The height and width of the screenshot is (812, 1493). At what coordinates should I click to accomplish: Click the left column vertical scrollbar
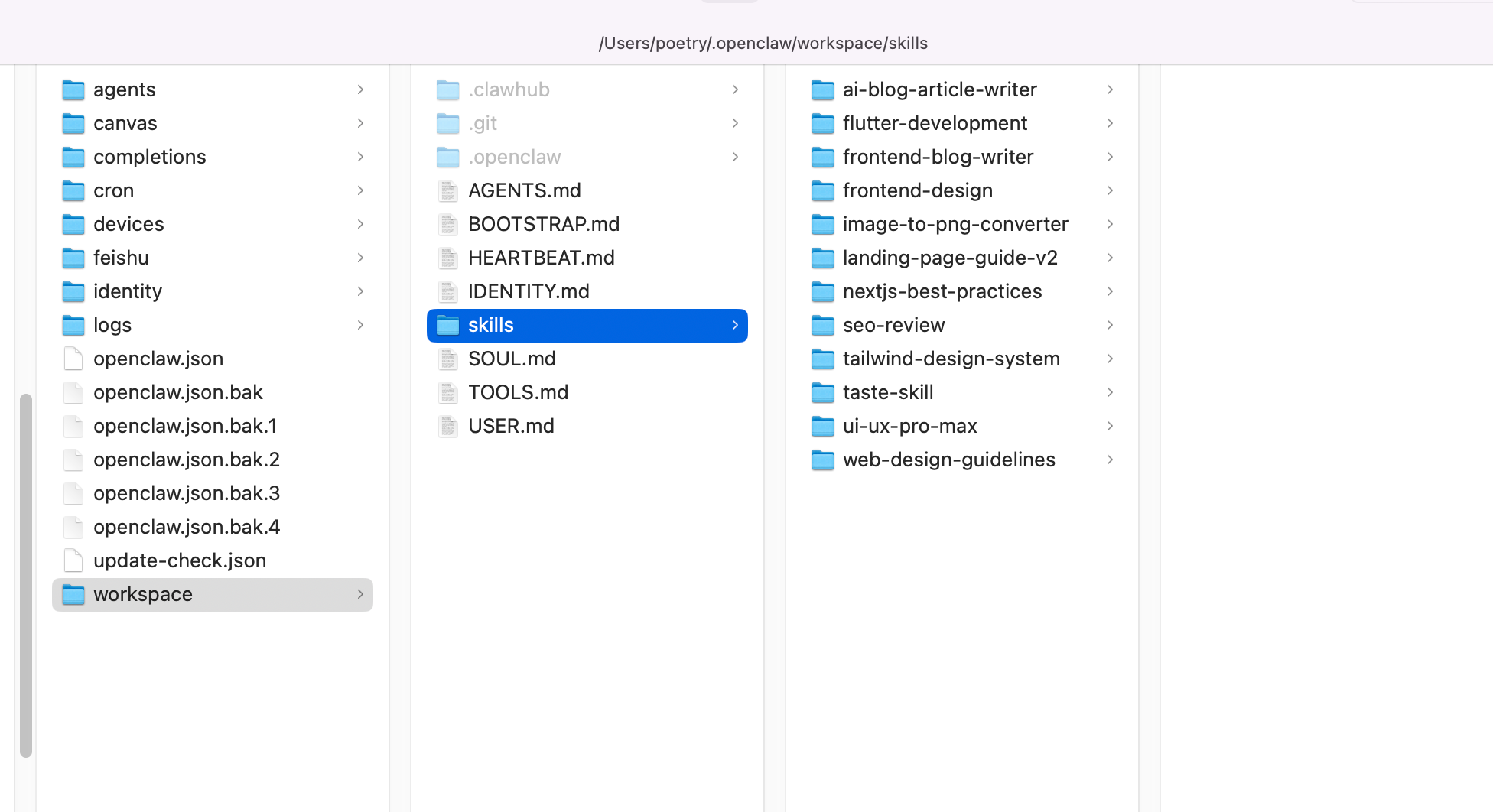coord(26,575)
